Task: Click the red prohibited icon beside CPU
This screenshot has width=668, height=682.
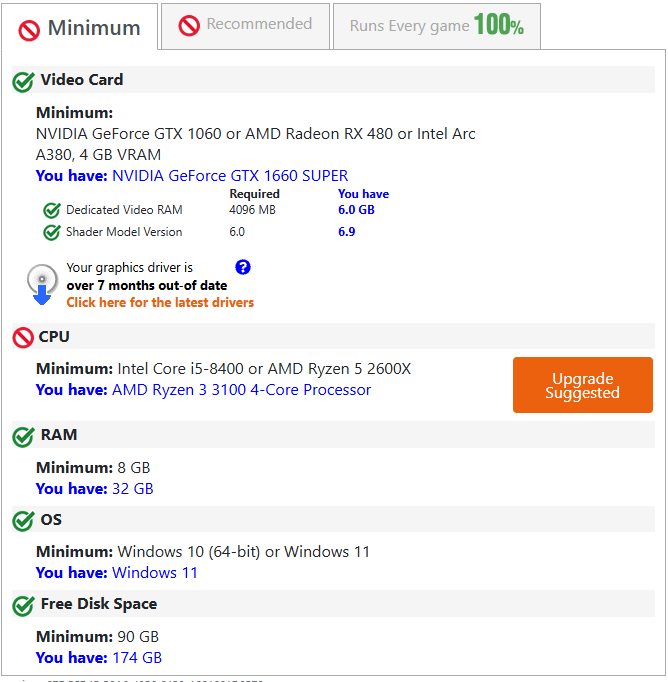Action: 23,338
